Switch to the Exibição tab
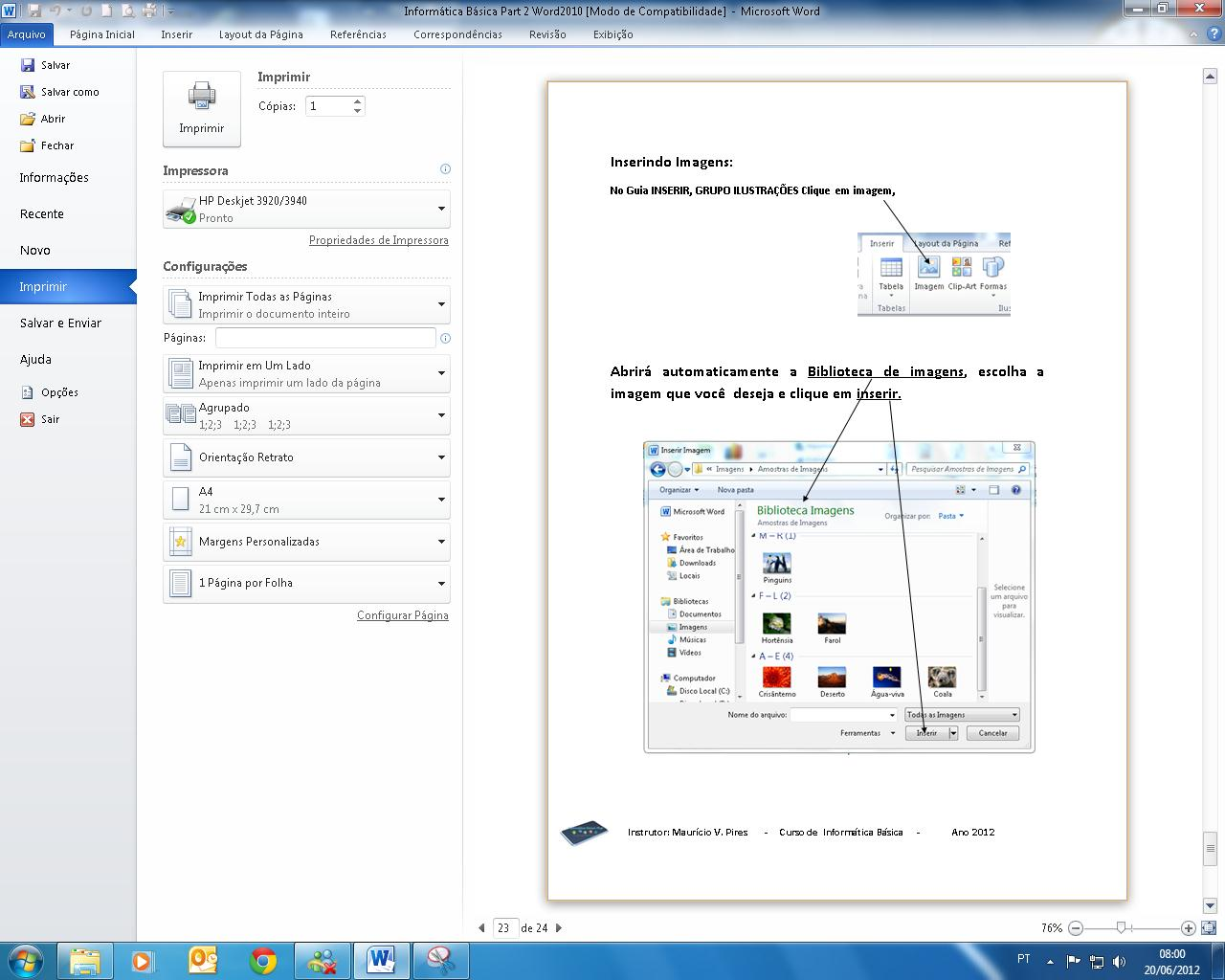This screenshot has width=1225, height=980. pyautogui.click(x=613, y=34)
